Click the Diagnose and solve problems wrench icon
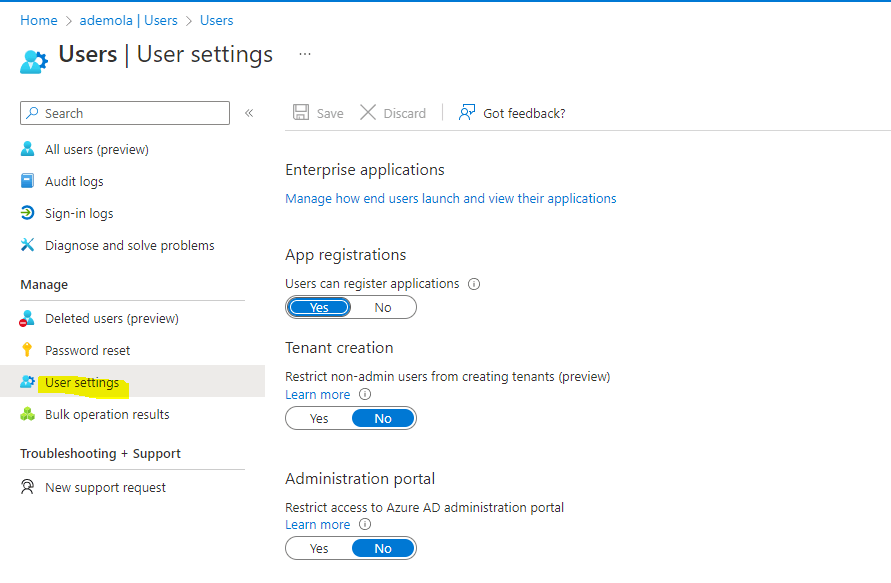Screen dimensions: 891x583 click(x=27, y=245)
